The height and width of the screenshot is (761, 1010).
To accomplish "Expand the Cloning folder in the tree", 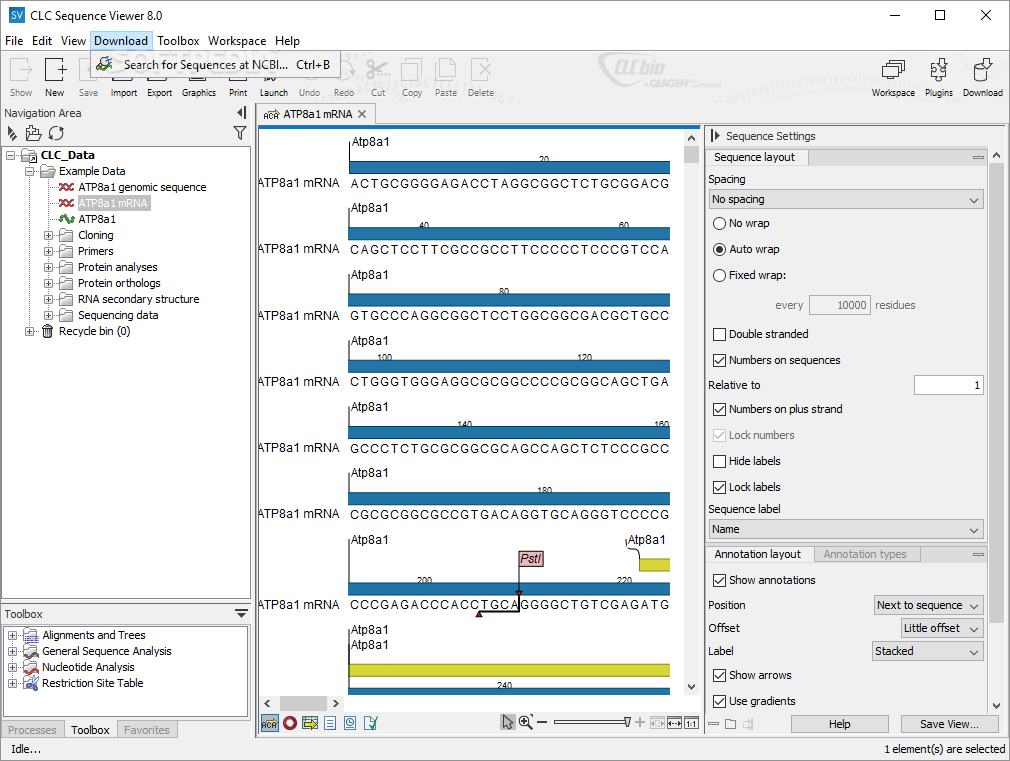I will click(x=48, y=235).
